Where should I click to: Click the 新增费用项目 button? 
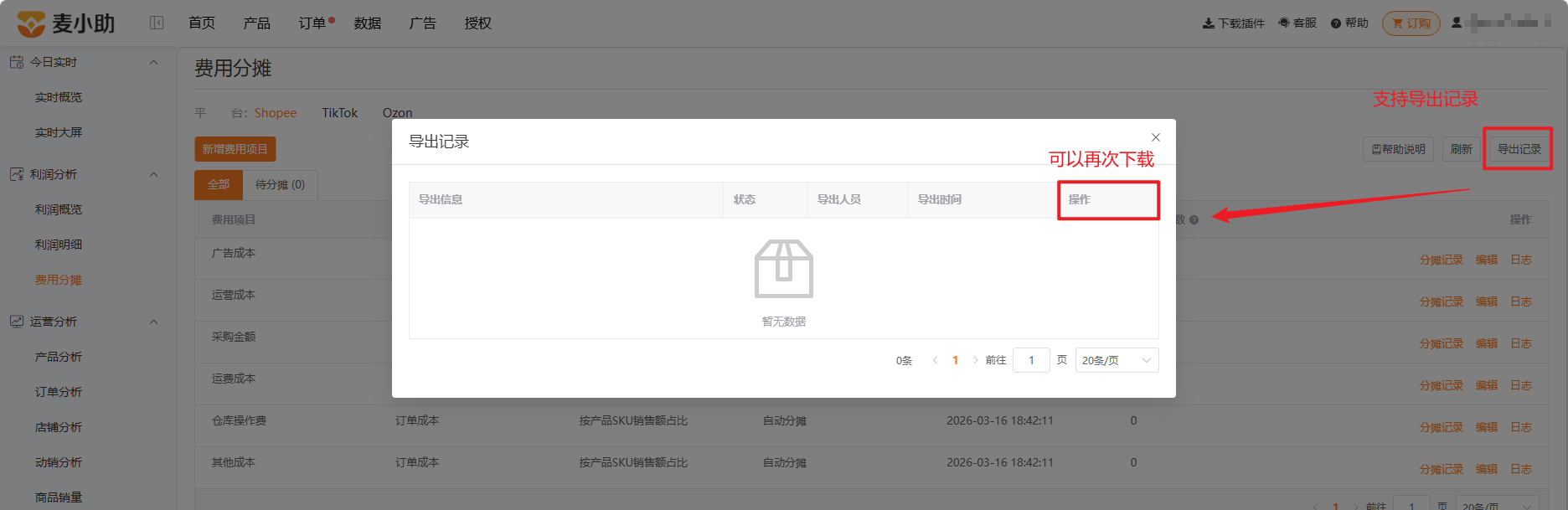click(235, 149)
